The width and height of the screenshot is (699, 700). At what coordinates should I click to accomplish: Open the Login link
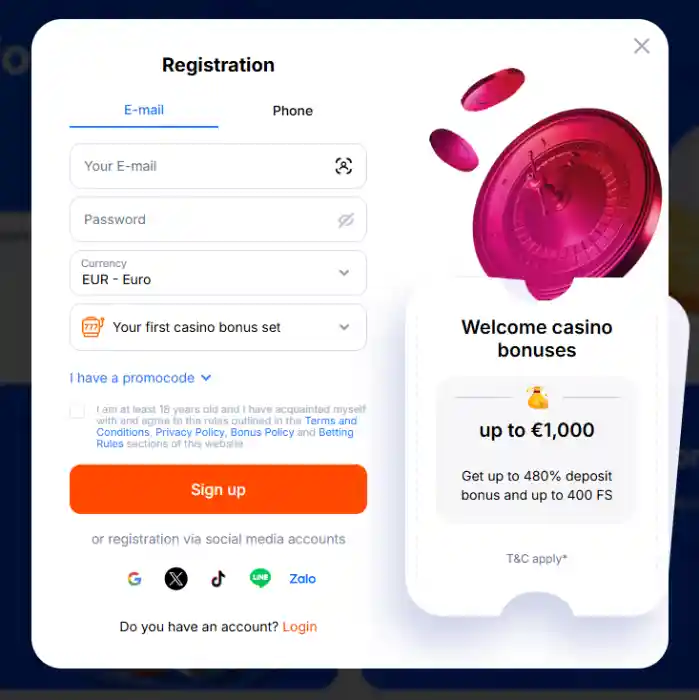pyautogui.click(x=300, y=627)
